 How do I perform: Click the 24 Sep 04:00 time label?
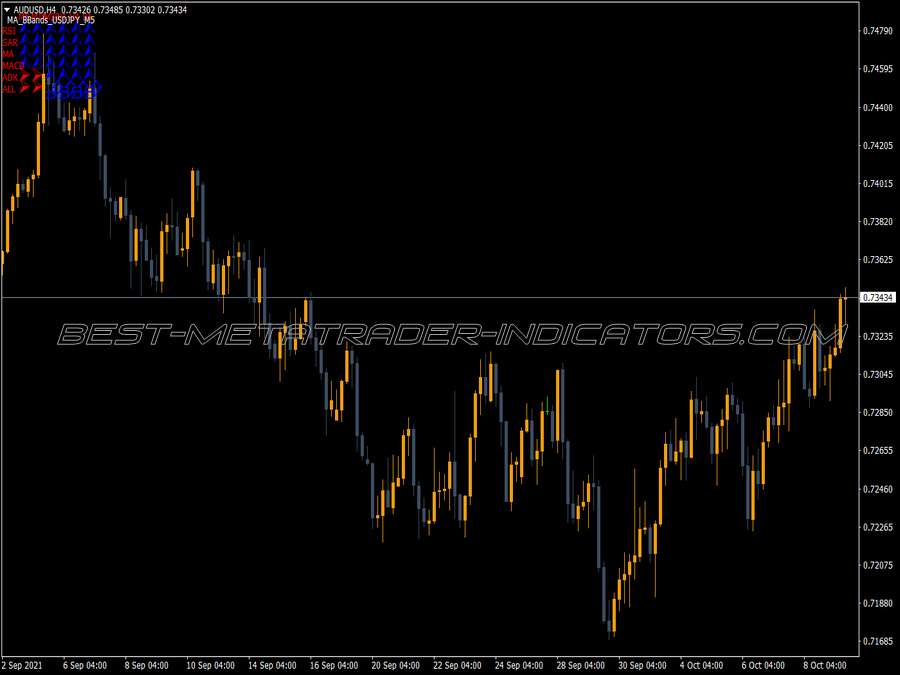[x=519, y=665]
